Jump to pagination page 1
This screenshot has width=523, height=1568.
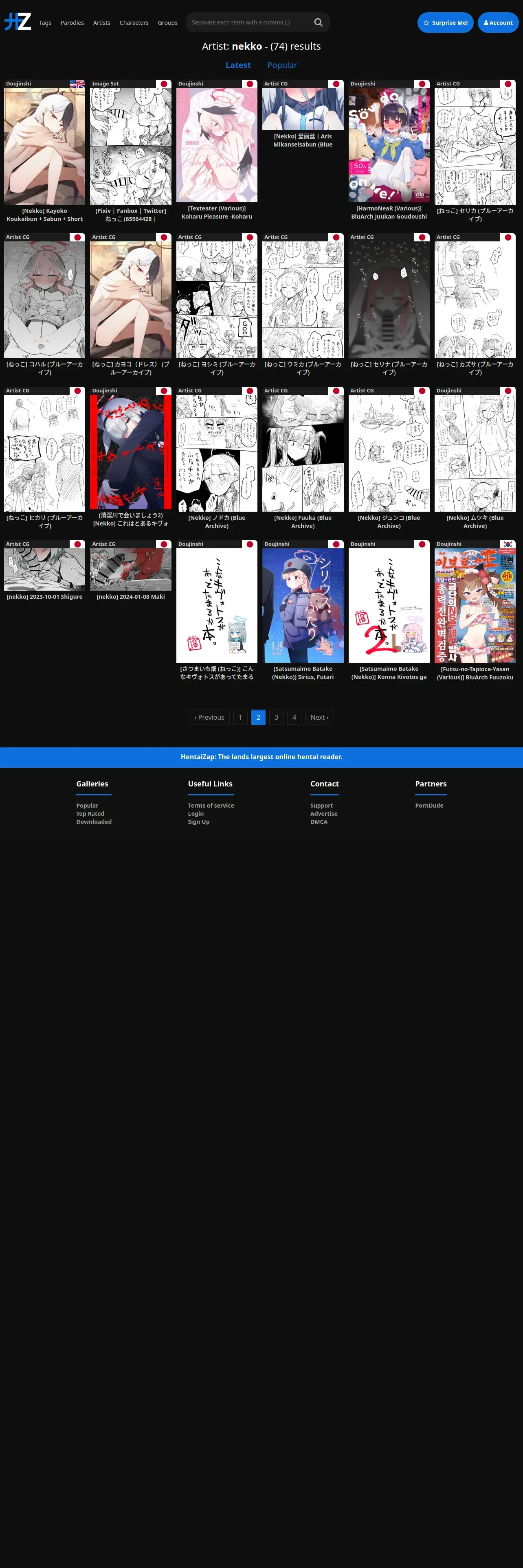(x=240, y=717)
